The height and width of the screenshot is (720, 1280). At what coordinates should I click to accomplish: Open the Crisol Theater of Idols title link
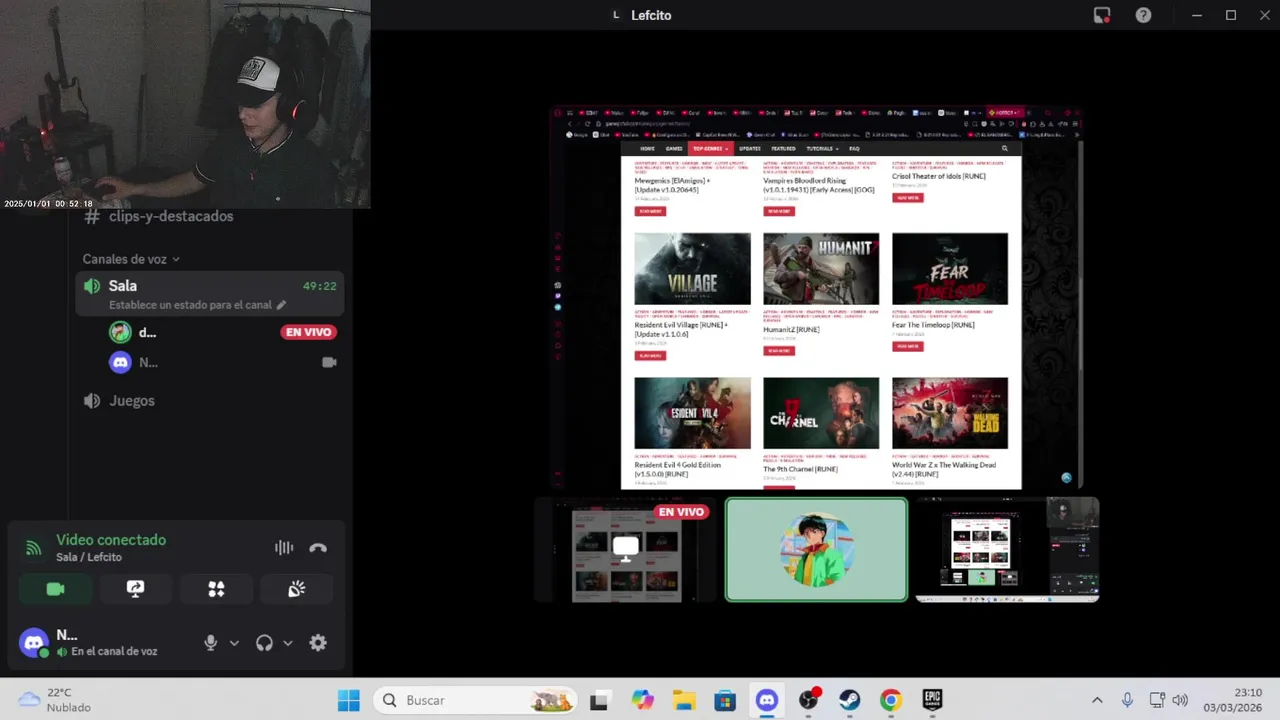[x=939, y=176]
